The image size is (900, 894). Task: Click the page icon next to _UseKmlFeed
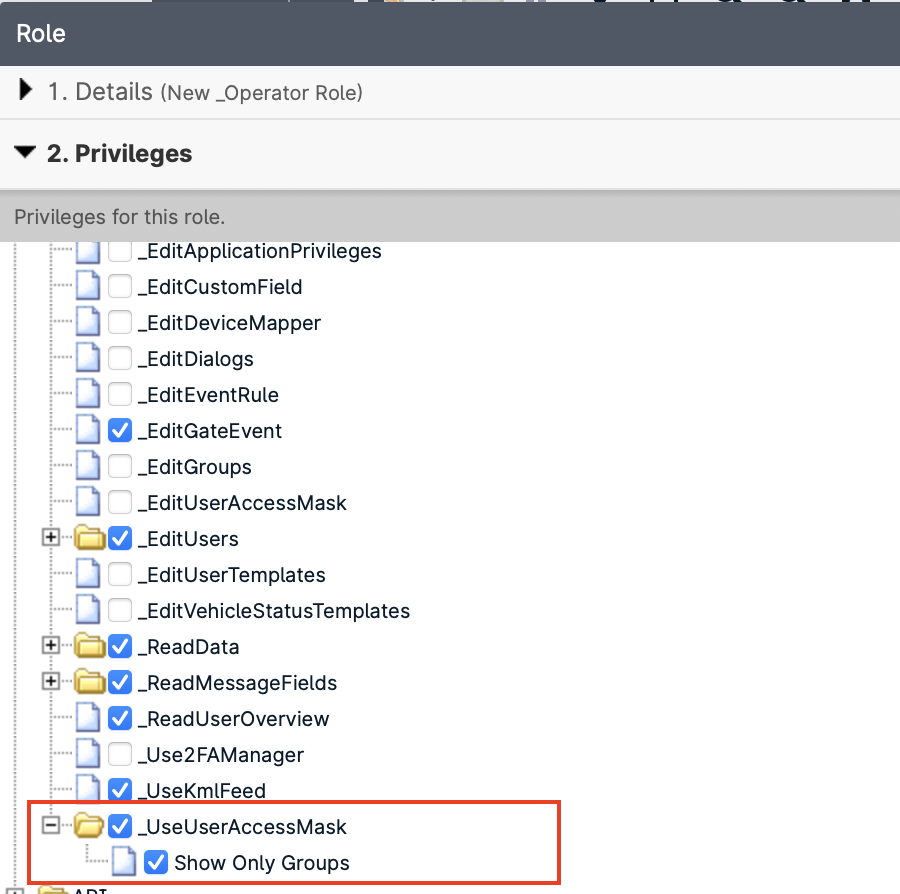click(89, 791)
